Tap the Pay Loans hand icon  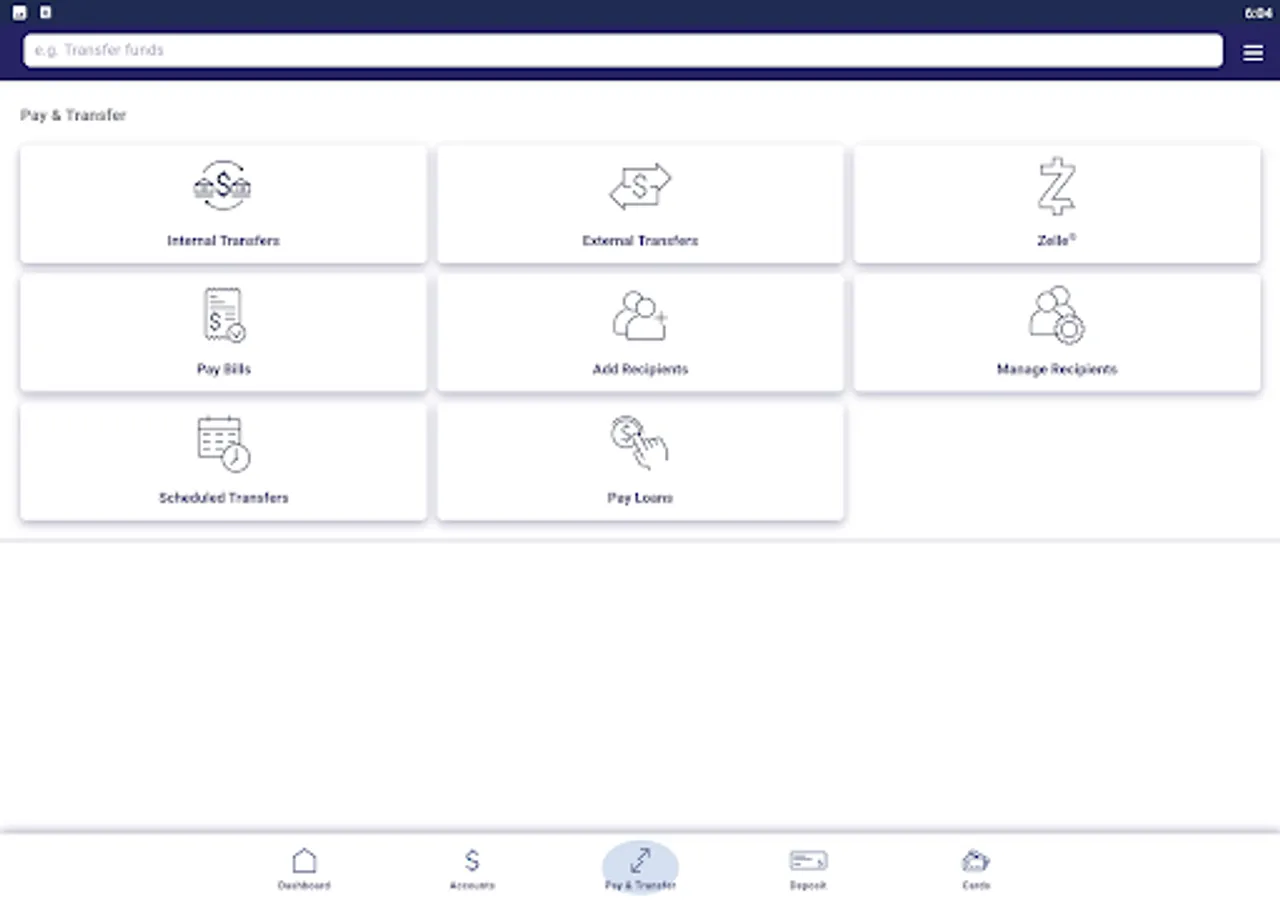[x=640, y=444]
